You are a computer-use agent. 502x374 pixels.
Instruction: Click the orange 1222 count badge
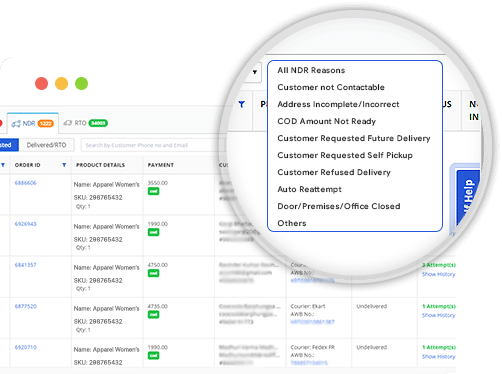click(45, 123)
